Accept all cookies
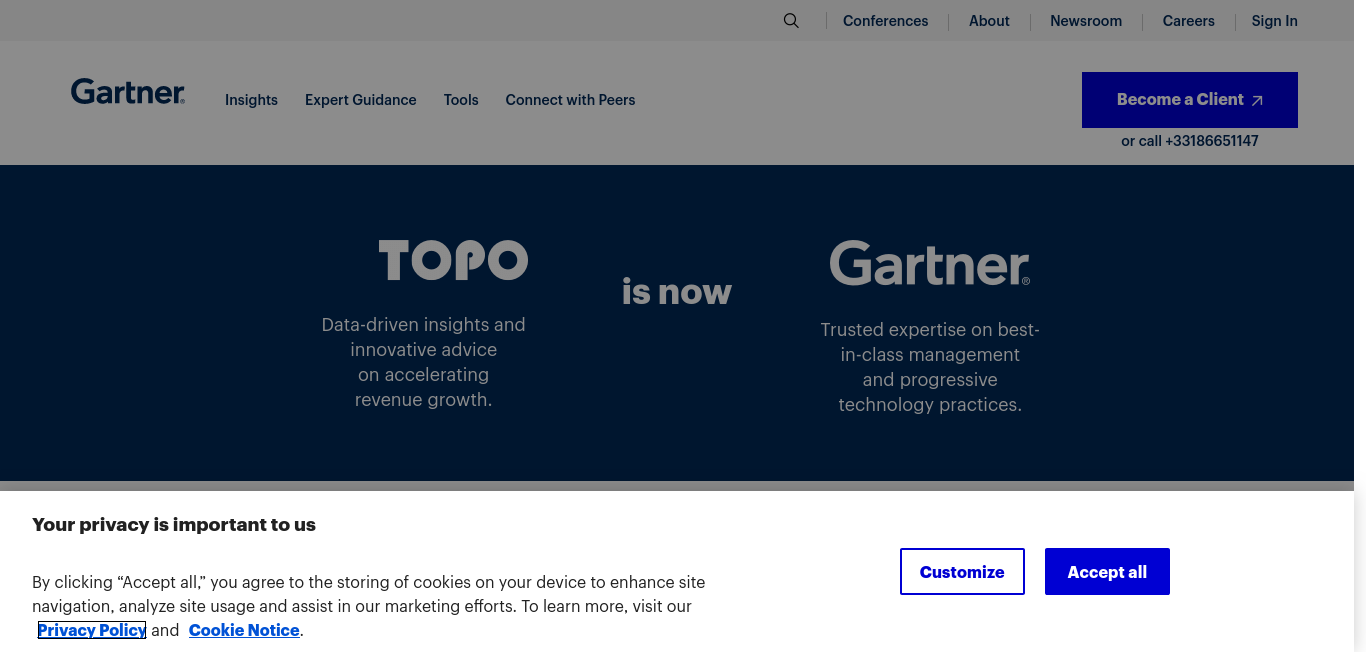 (1107, 572)
